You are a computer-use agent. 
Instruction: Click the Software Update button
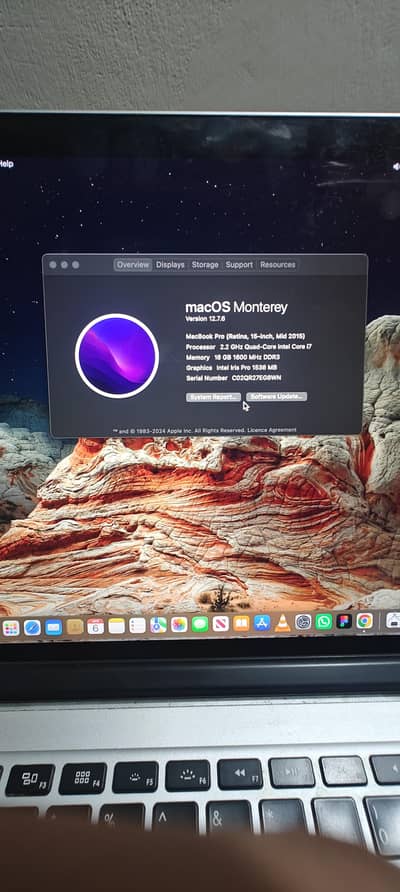[x=277, y=397]
